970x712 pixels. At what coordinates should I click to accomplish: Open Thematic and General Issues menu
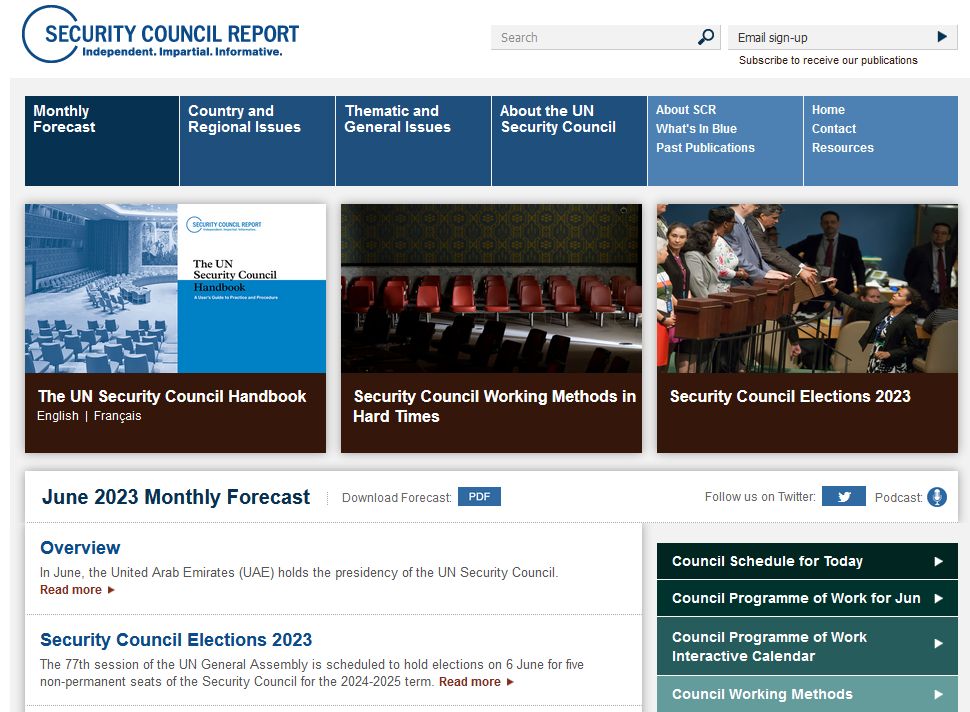(x=413, y=141)
